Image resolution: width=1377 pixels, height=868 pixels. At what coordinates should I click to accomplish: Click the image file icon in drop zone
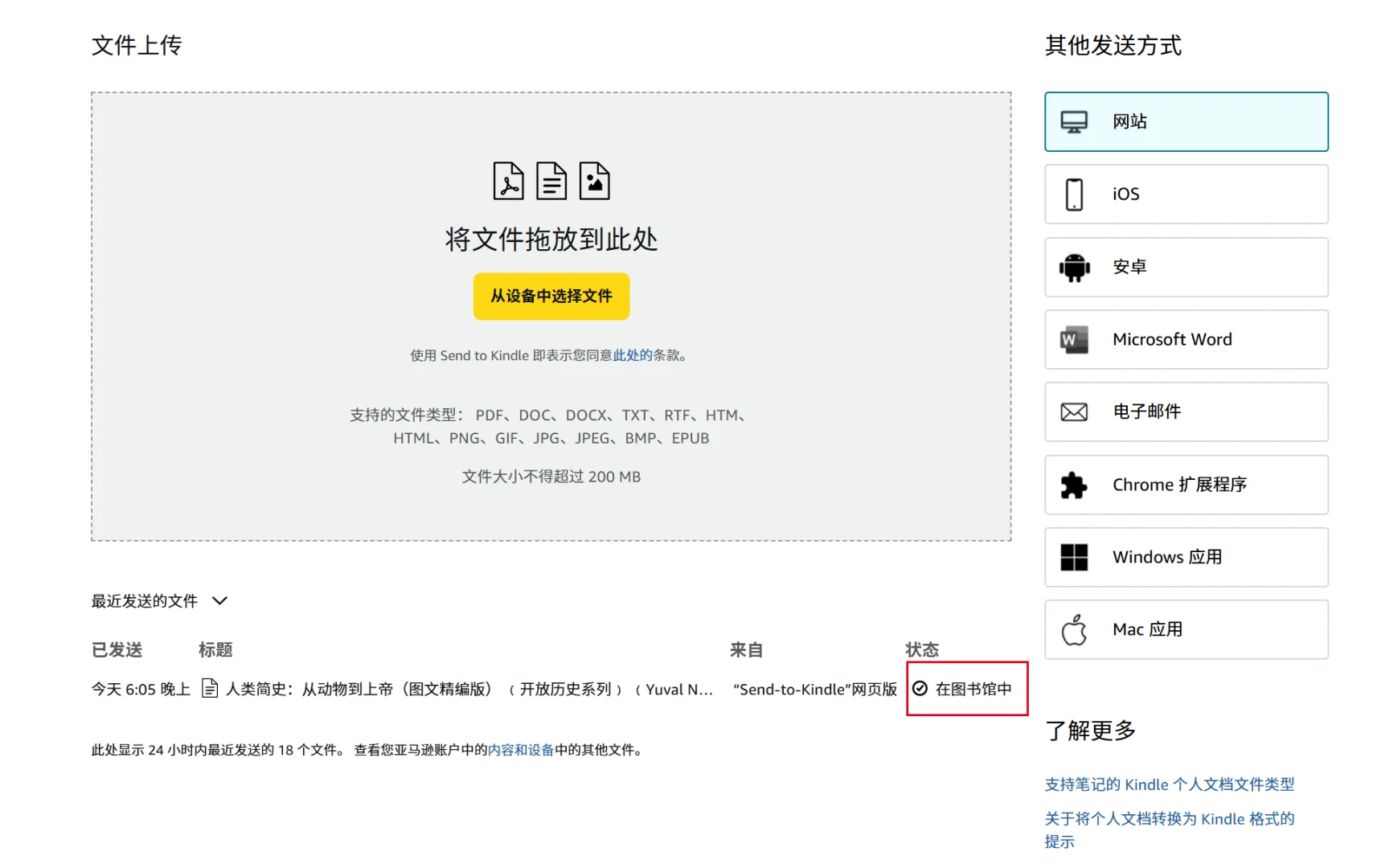[x=595, y=181]
